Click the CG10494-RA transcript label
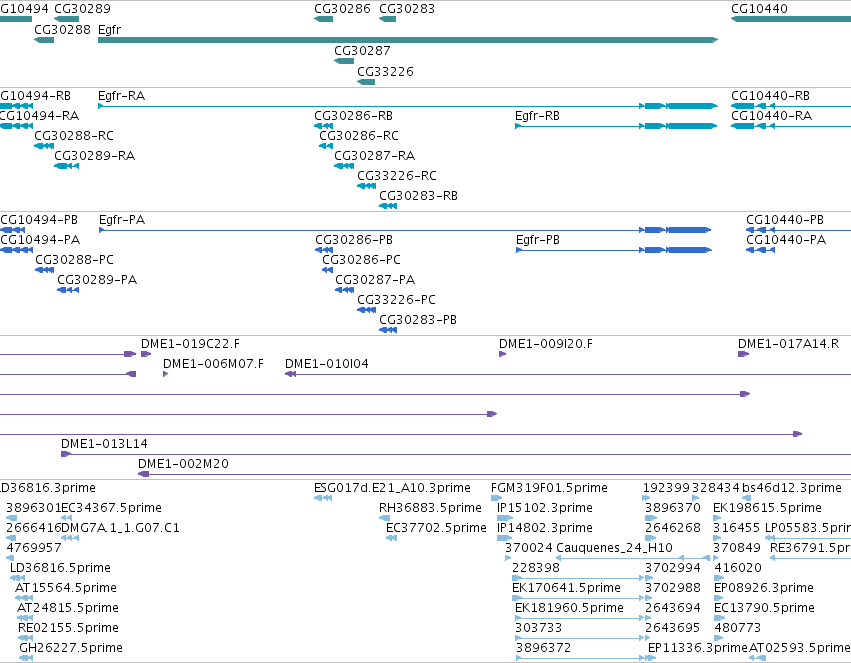The height and width of the screenshot is (663, 851). pyautogui.click(x=39, y=116)
